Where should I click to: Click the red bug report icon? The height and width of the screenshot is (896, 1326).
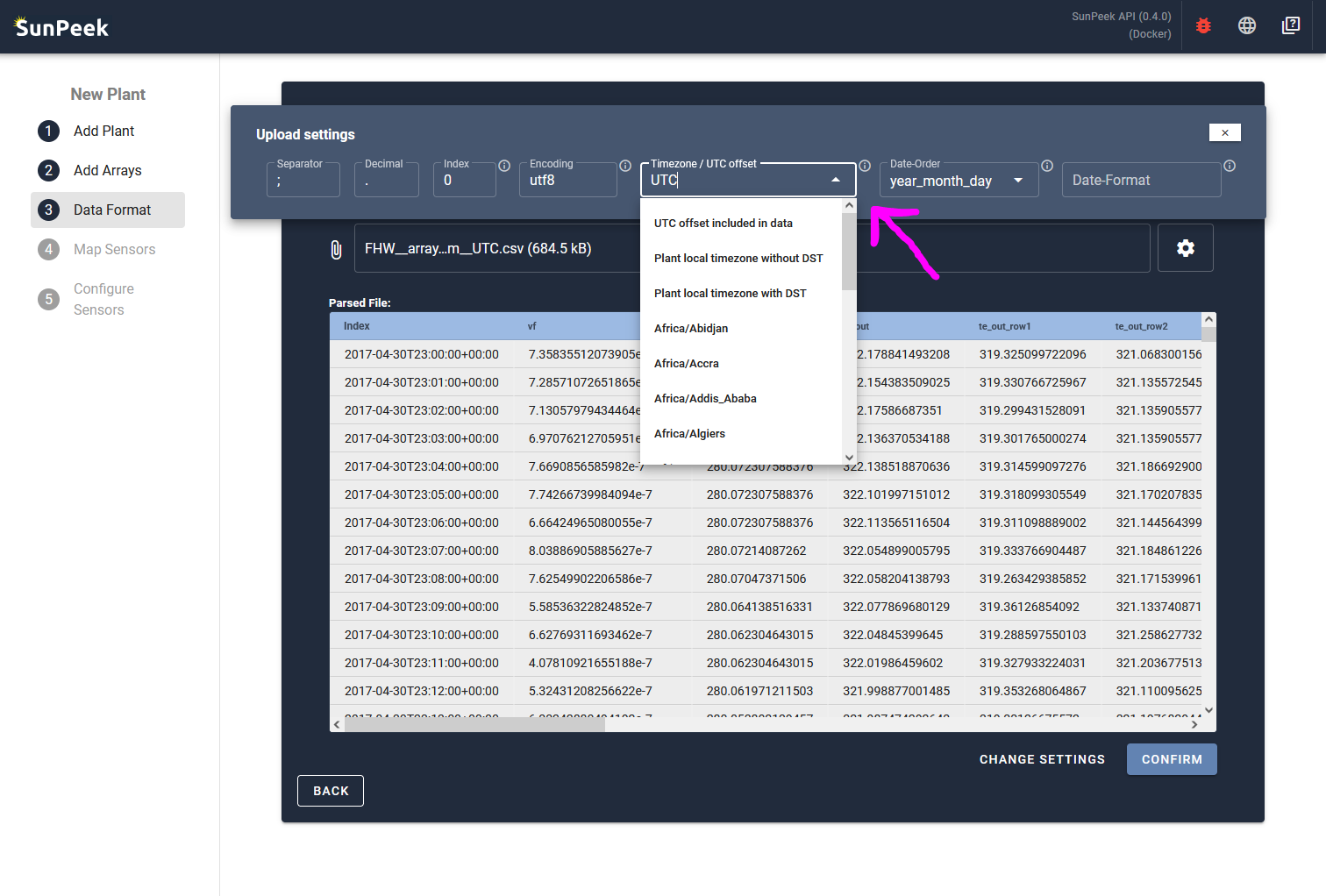pyautogui.click(x=1203, y=25)
